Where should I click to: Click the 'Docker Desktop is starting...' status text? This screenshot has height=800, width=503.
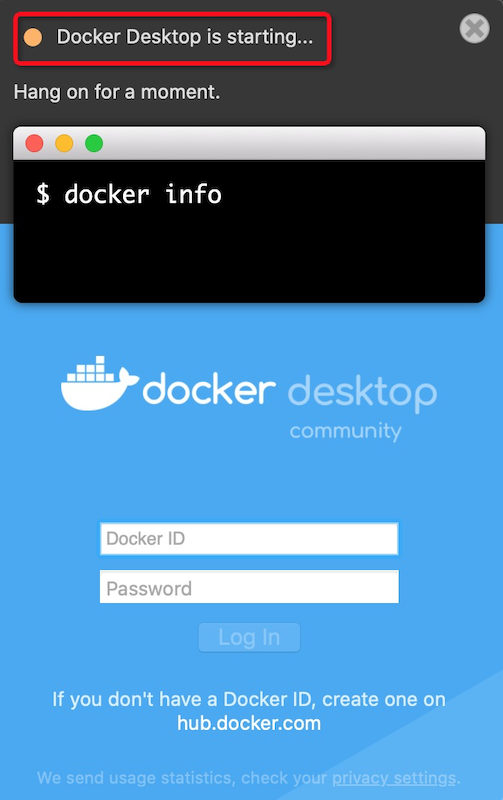tap(185, 37)
